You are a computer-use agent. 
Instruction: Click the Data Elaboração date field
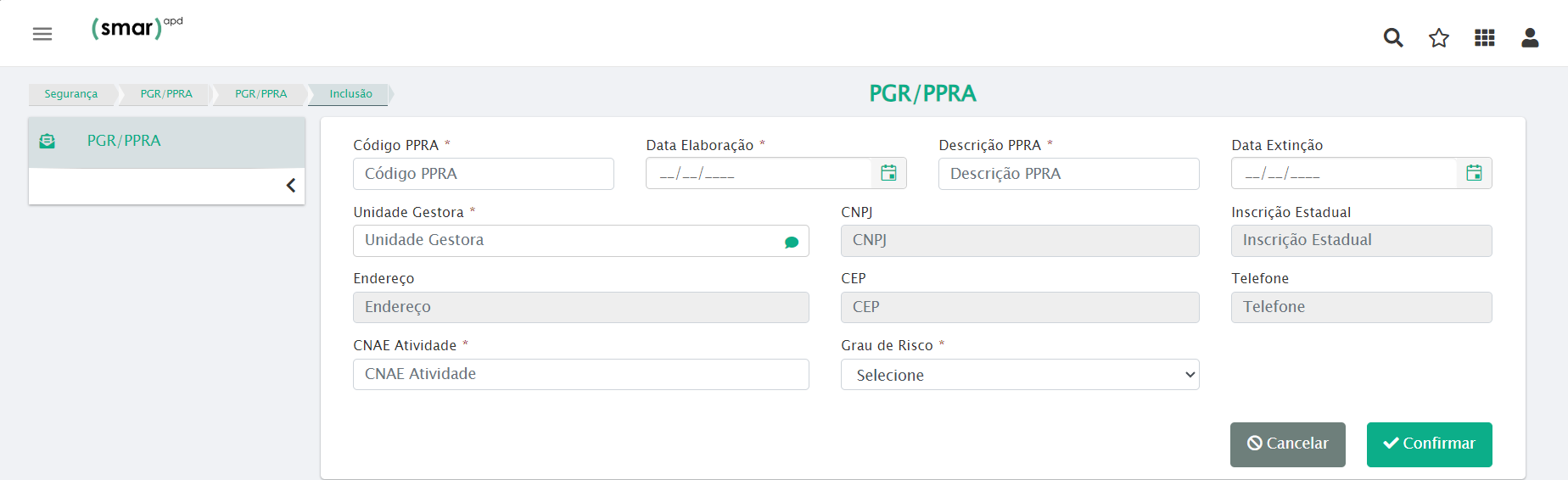[758, 174]
